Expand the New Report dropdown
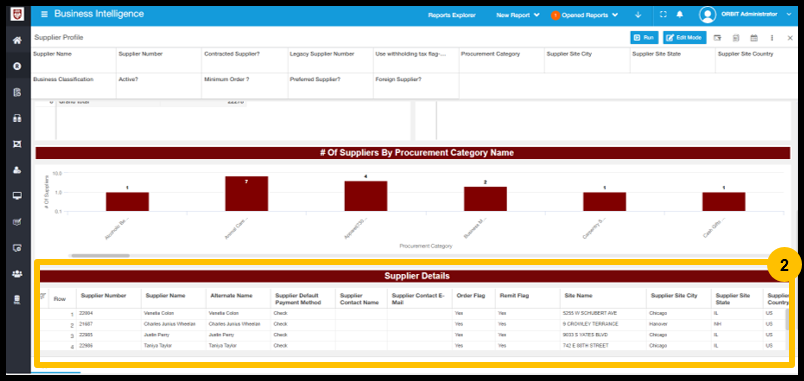The height and width of the screenshot is (381, 804). pyautogui.click(x=517, y=15)
